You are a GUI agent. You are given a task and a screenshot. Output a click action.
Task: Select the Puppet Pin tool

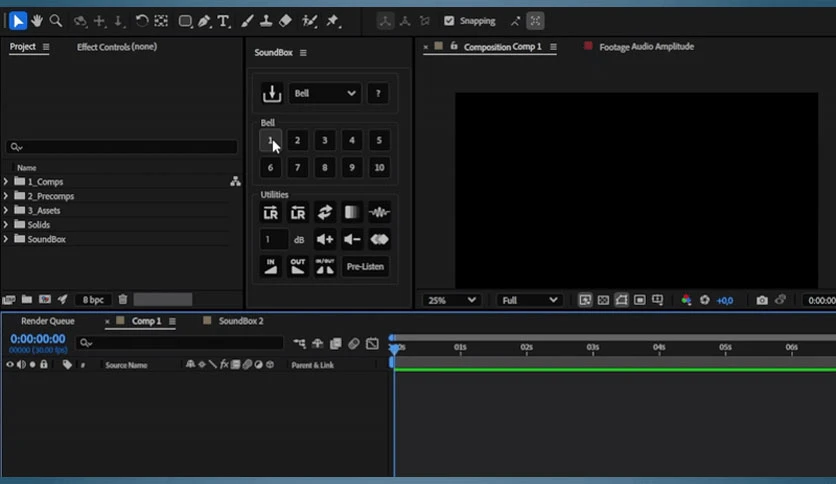click(333, 21)
